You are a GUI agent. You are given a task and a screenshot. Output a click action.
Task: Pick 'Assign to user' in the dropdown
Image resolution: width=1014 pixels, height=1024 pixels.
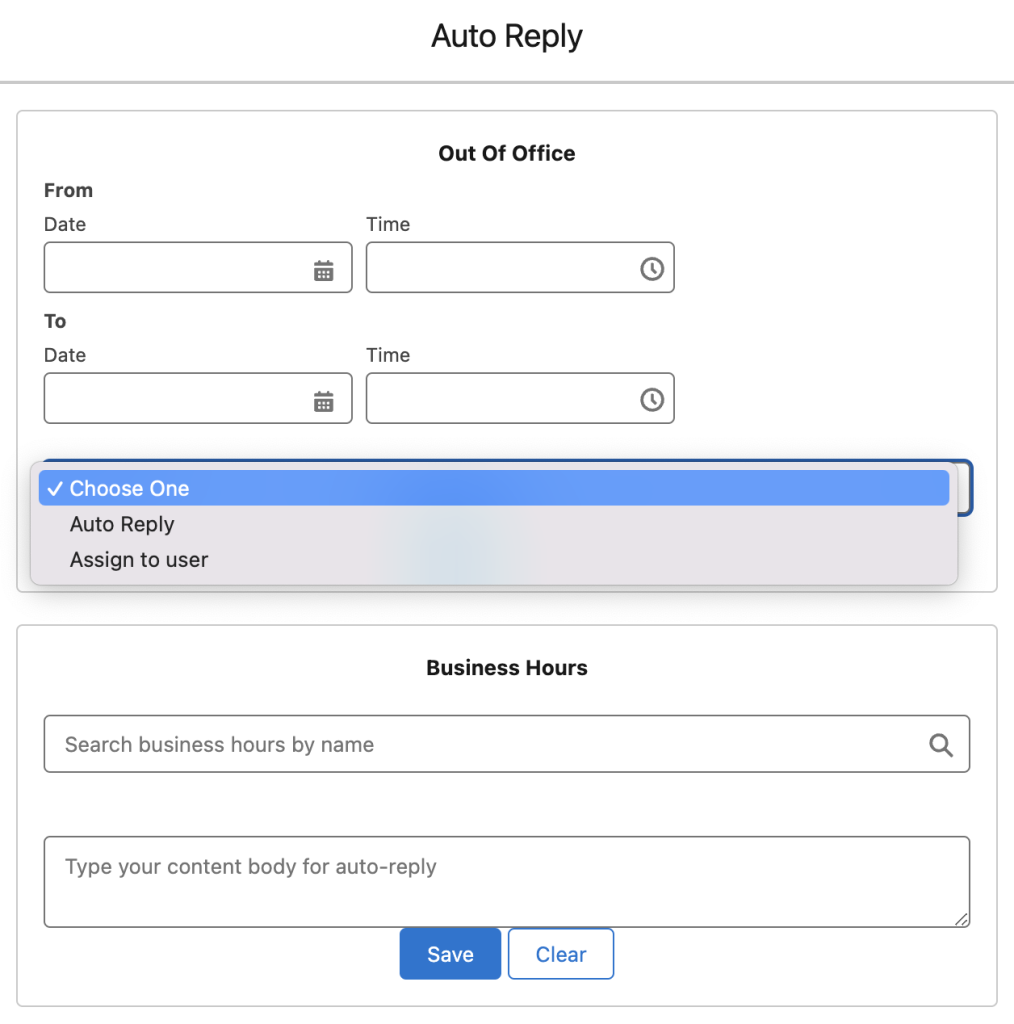tap(139, 560)
